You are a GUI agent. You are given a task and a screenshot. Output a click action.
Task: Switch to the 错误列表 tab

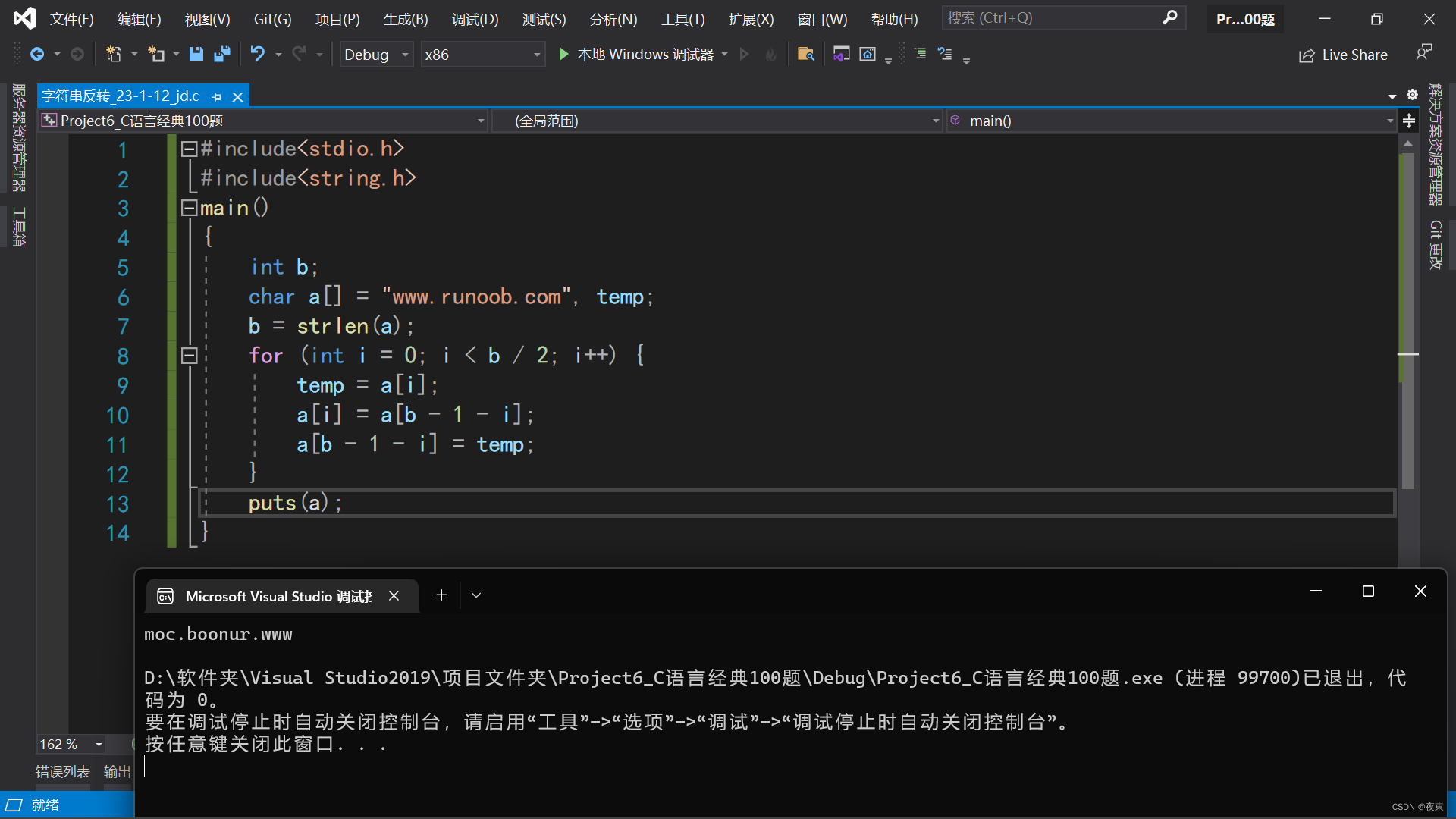tap(63, 771)
